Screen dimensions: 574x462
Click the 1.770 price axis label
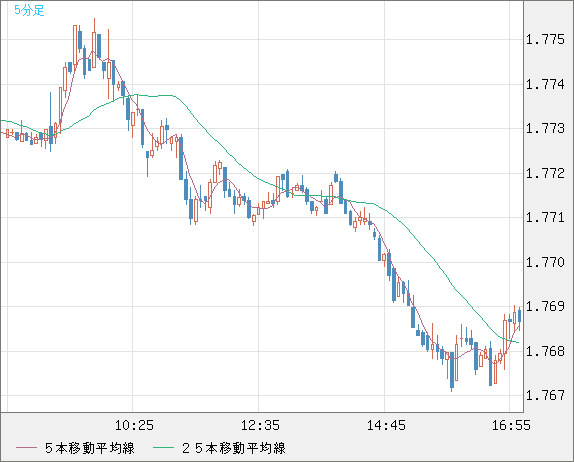coord(545,262)
